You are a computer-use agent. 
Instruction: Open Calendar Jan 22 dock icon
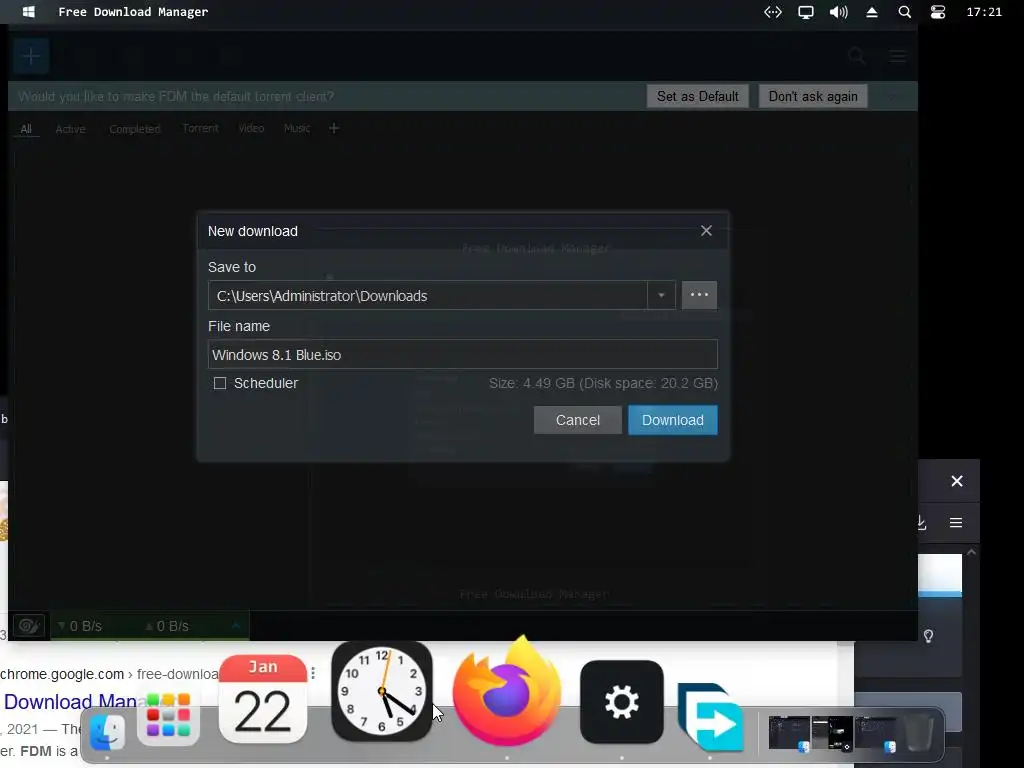pyautogui.click(x=263, y=699)
